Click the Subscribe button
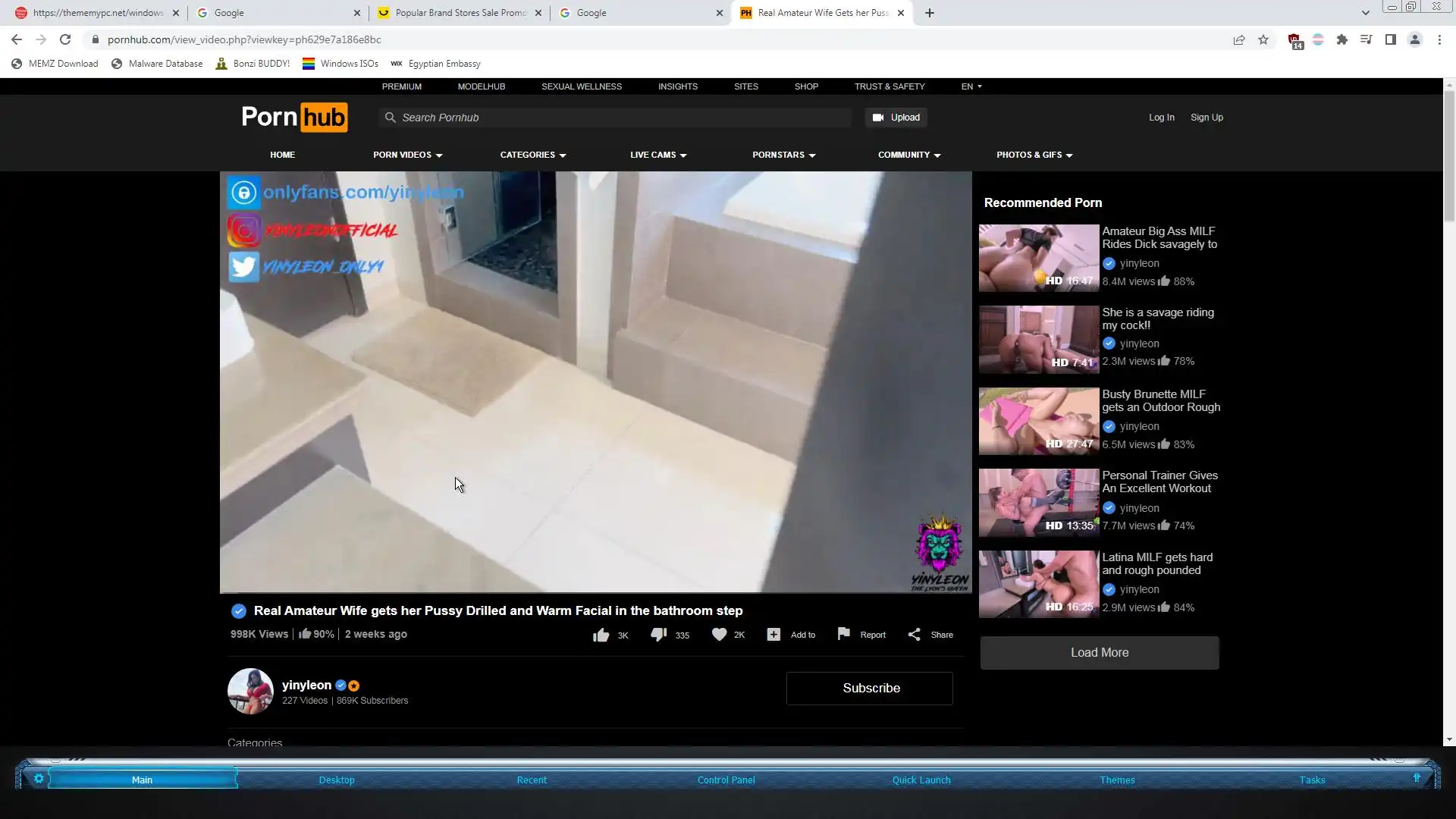The height and width of the screenshot is (819, 1456). click(870, 689)
